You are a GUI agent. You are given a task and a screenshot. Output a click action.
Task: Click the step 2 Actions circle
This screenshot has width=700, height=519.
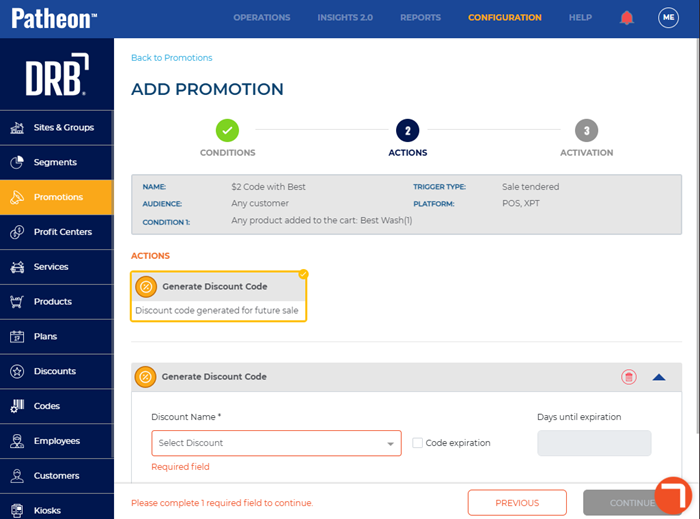tap(408, 130)
